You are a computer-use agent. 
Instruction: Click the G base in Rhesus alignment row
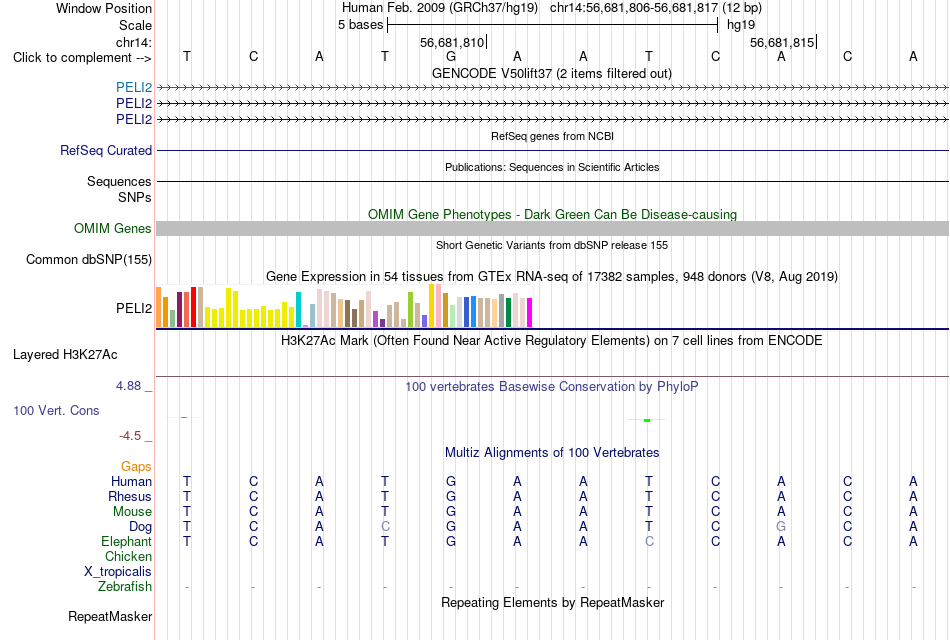coord(451,496)
